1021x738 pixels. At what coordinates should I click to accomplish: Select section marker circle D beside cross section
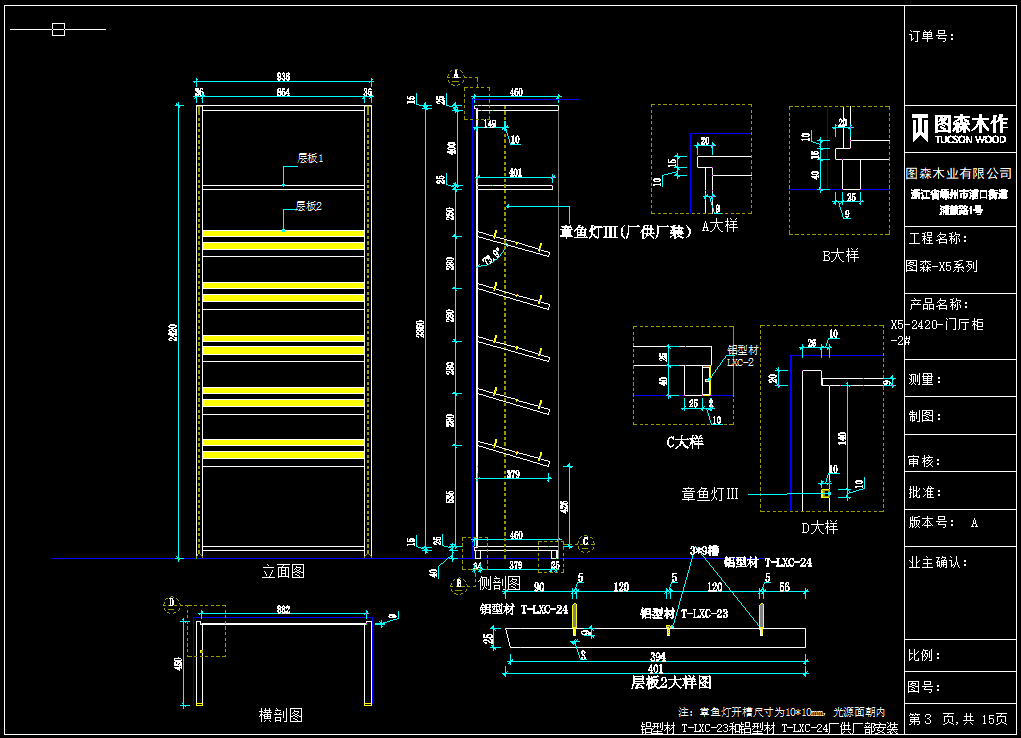tap(171, 603)
